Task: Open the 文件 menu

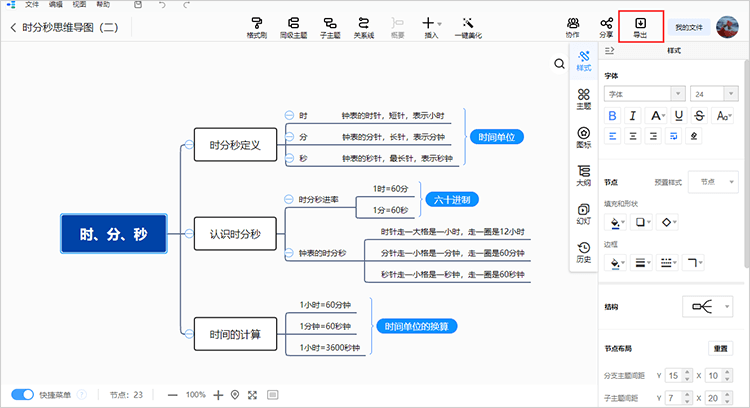Action: tap(32, 4)
